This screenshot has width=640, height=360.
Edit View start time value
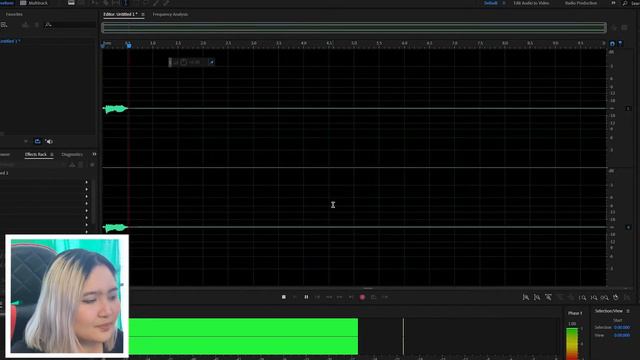pyautogui.click(x=622, y=335)
